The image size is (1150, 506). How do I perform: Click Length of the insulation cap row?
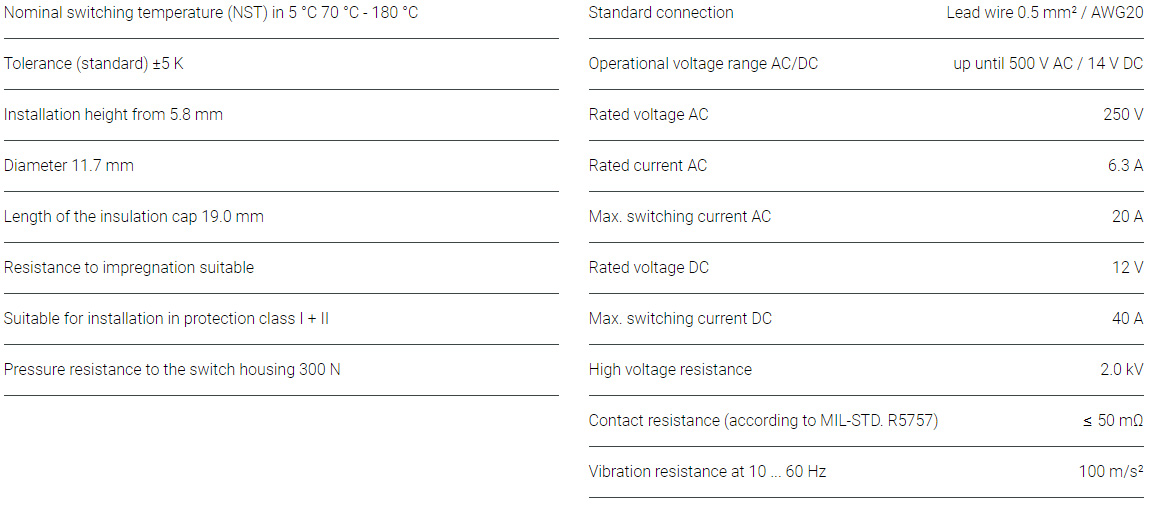point(134,217)
